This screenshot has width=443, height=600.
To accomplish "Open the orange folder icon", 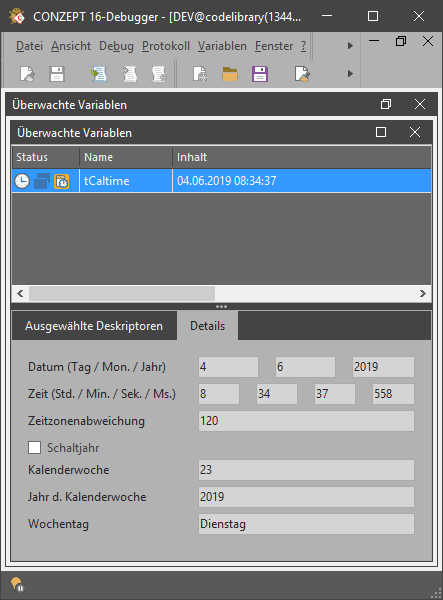I will click(x=230, y=74).
